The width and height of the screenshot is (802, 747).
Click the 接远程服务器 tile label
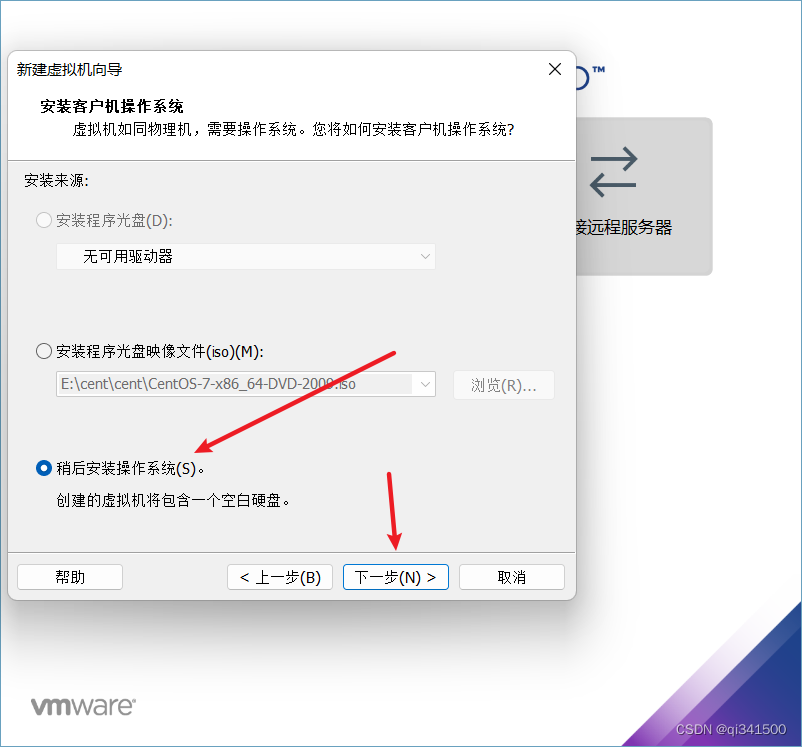(624, 227)
